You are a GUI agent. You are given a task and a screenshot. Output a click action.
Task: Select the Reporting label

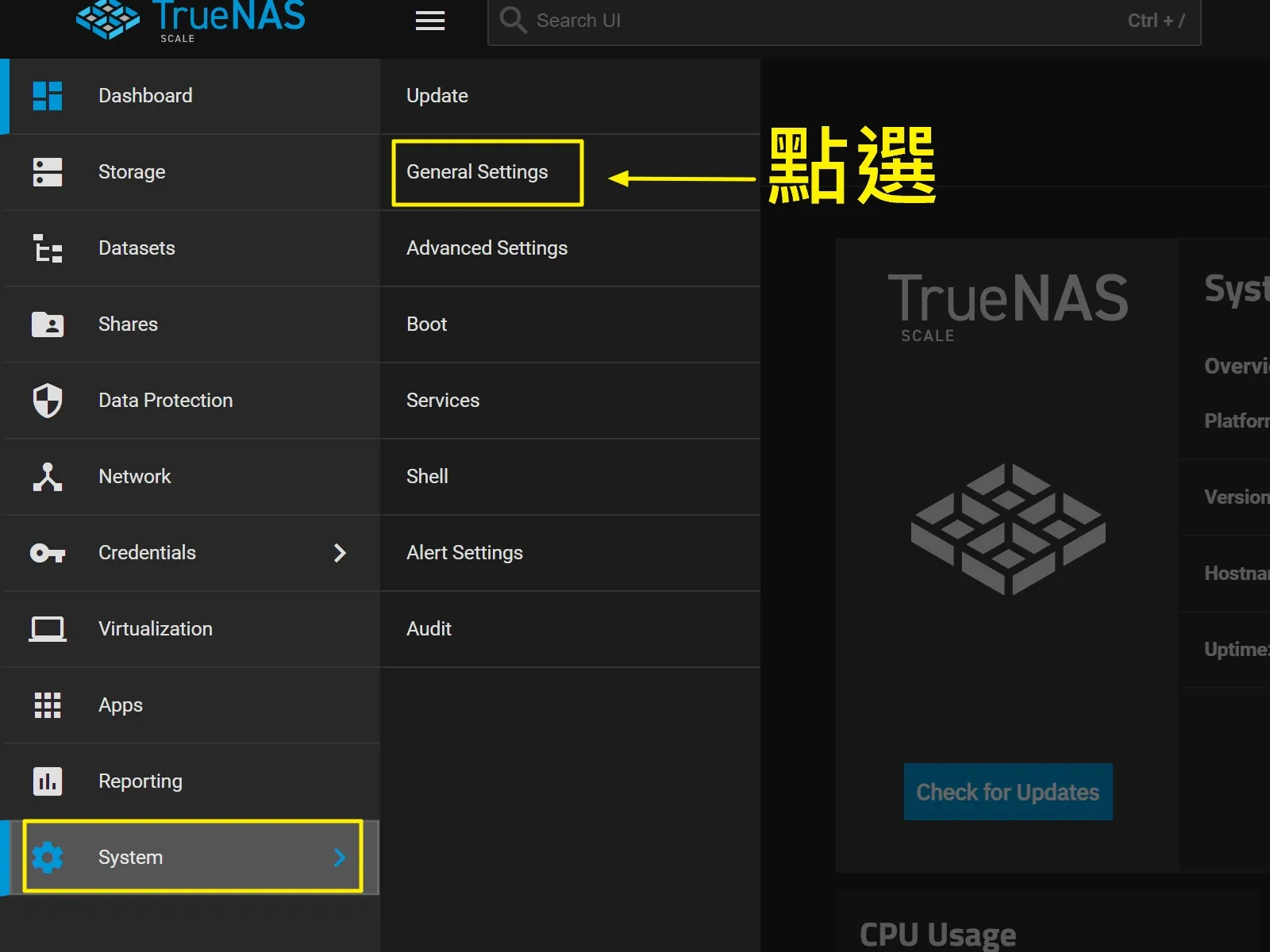pyautogui.click(x=140, y=781)
